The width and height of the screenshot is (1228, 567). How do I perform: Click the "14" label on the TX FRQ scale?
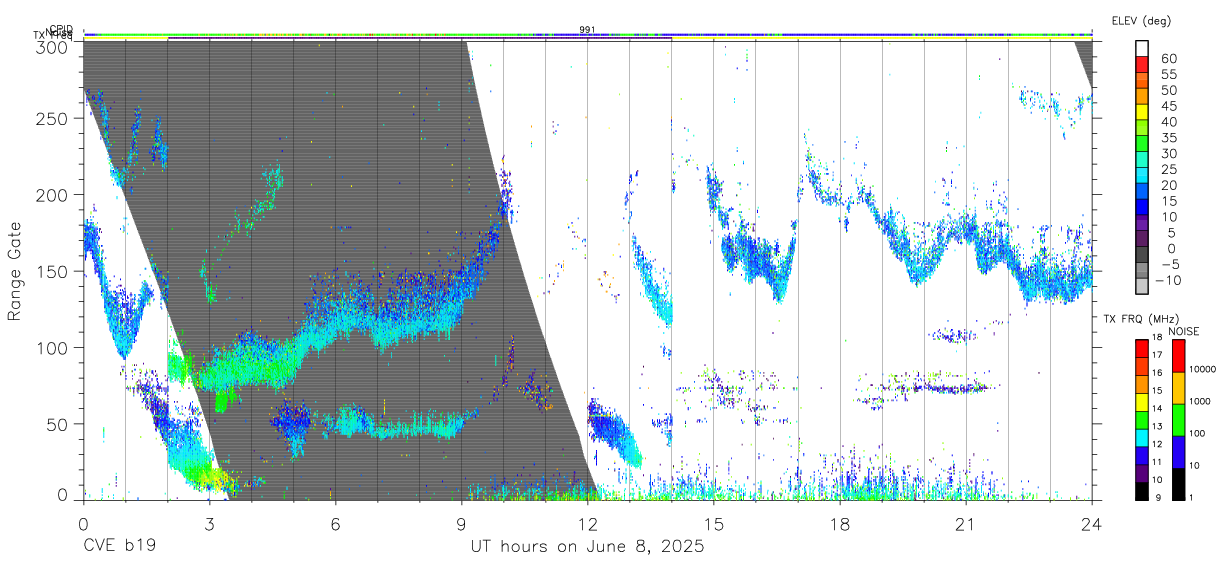[1159, 409]
